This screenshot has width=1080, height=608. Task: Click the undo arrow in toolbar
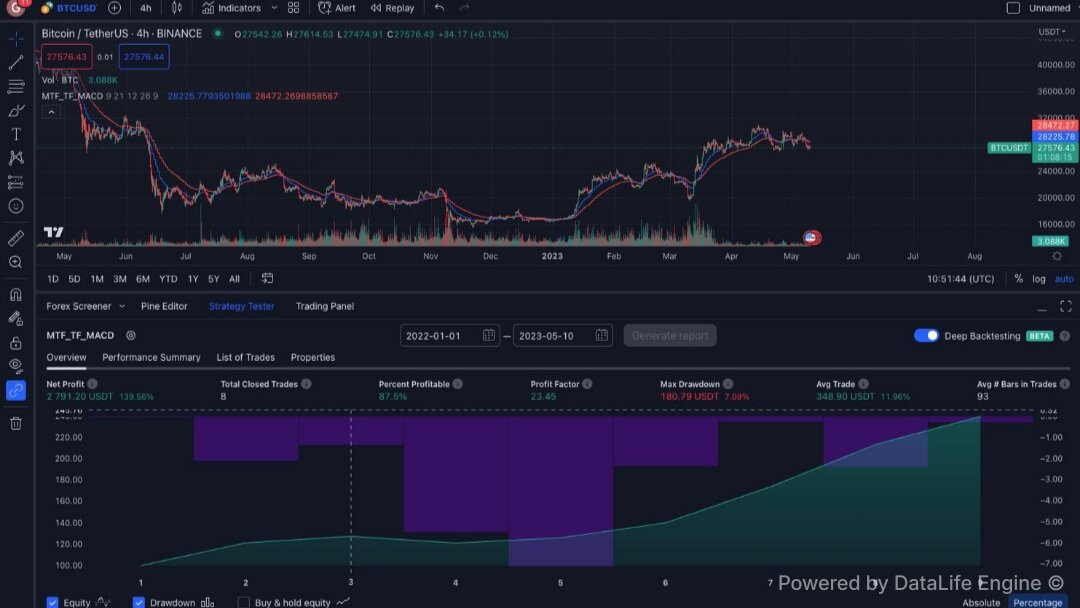coord(439,8)
